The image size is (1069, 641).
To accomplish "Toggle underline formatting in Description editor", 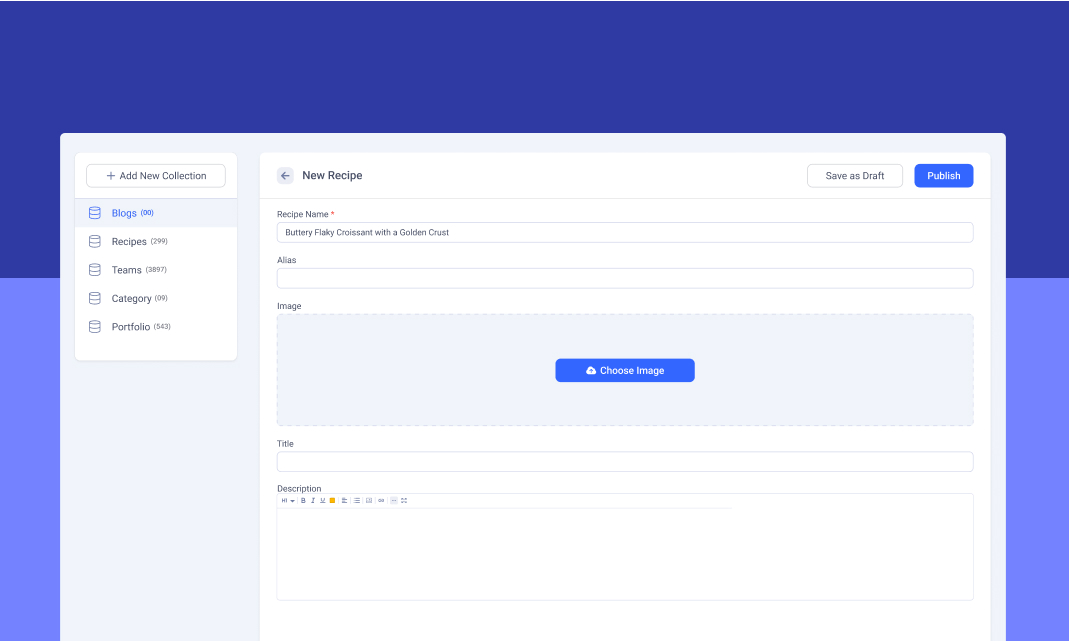I will [x=322, y=500].
